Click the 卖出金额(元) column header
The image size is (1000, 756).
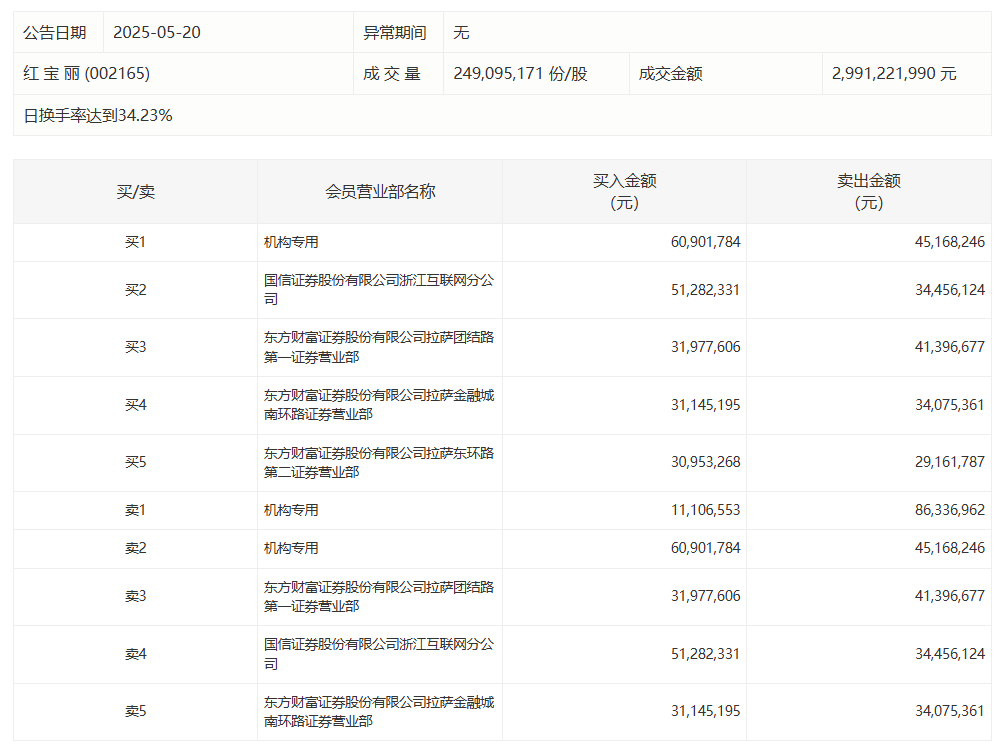[x=869, y=191]
